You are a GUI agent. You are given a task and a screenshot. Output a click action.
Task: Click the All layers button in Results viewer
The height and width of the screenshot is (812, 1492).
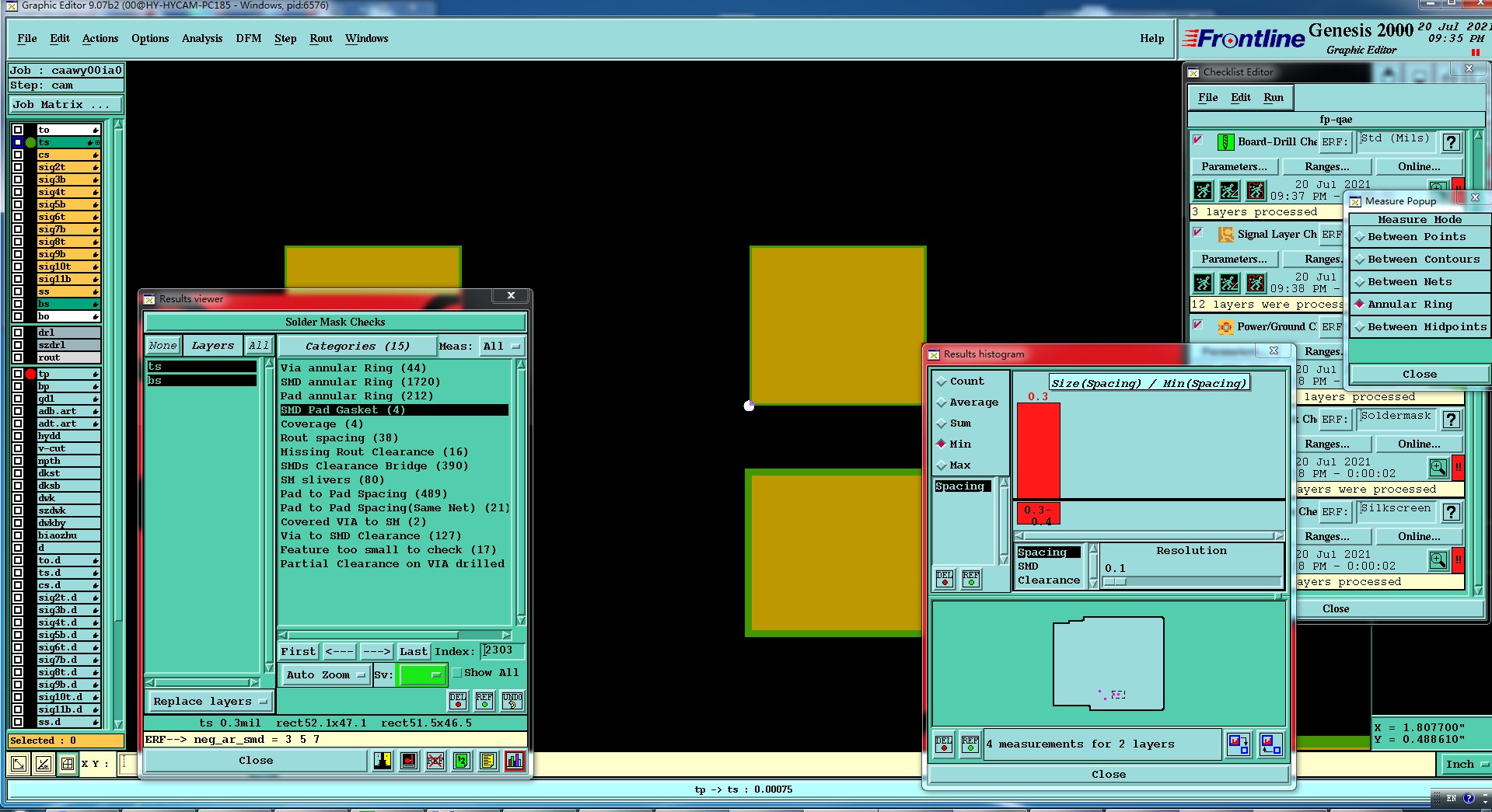258,346
